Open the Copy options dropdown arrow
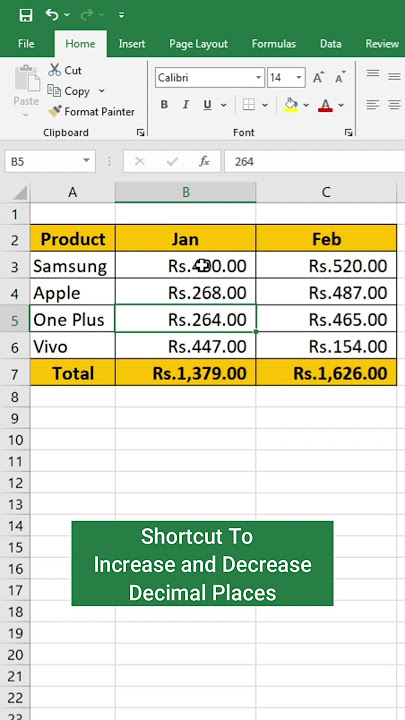This screenshot has width=405, height=720. [x=101, y=91]
